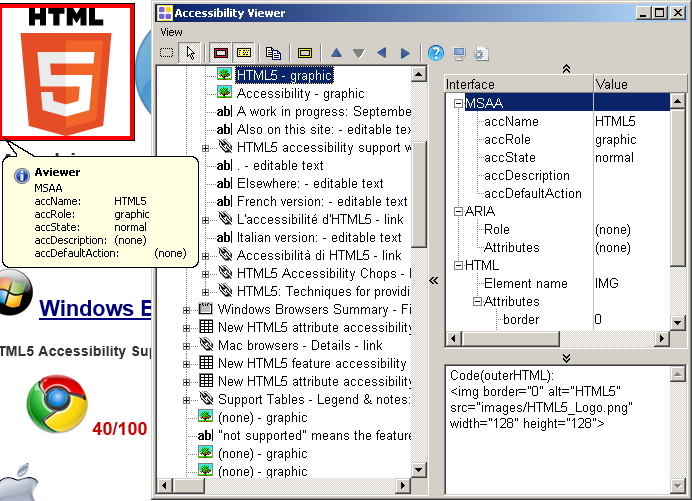The image size is (692, 501).
Task: Click the double left chevron pane splitter
Action: click(x=434, y=281)
